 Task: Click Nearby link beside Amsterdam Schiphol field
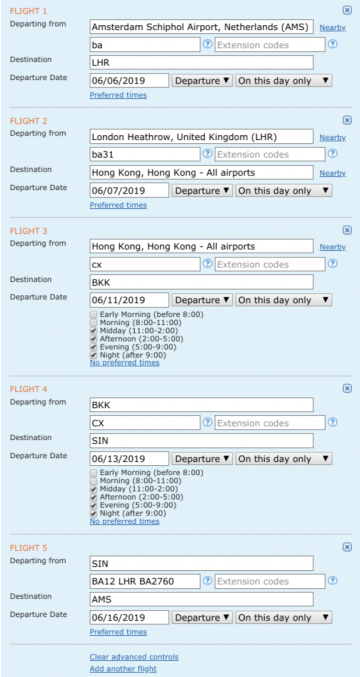click(332, 28)
